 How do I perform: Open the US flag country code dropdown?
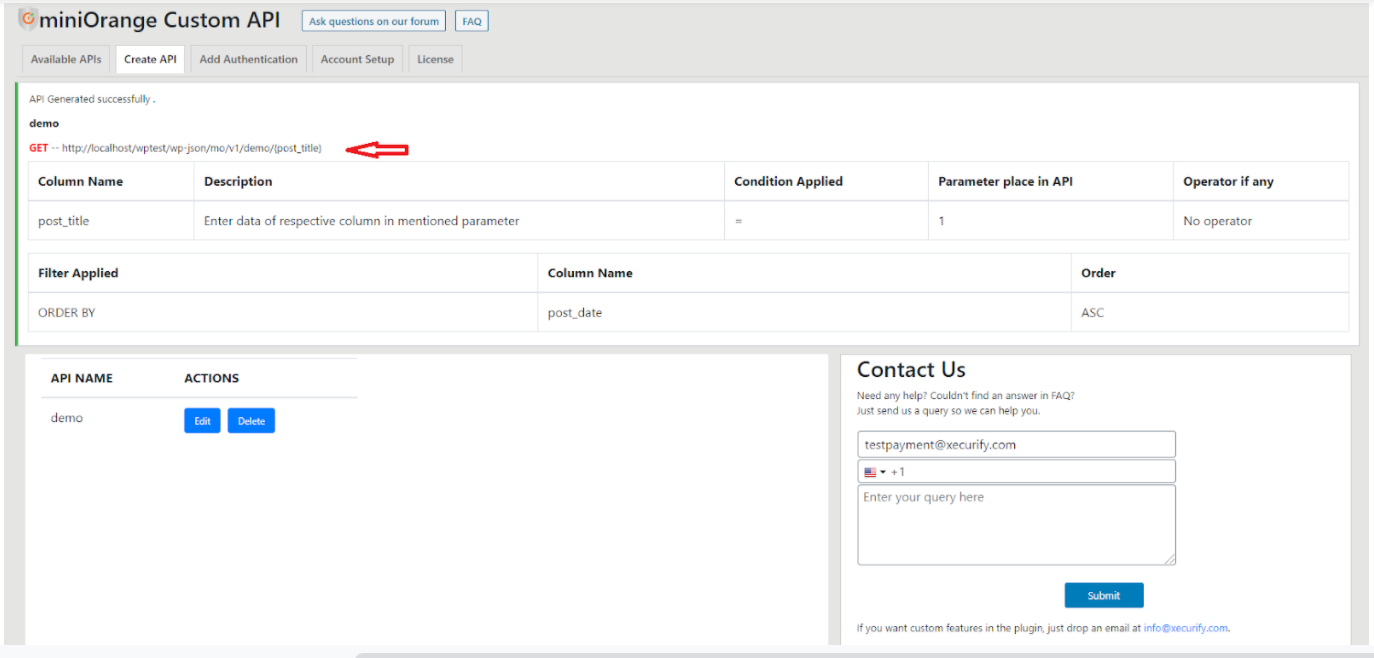(875, 472)
